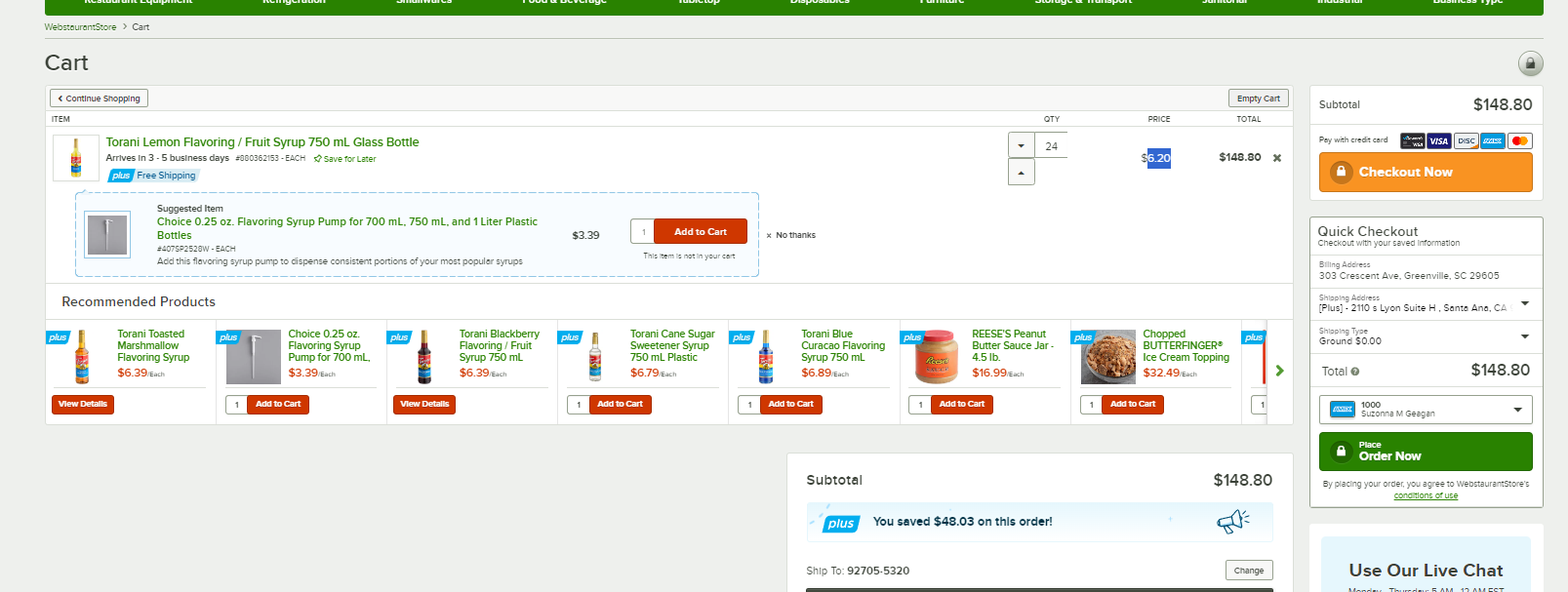Click the highlighted $6.20 price
This screenshot has width=1568, height=592.
point(1156,158)
